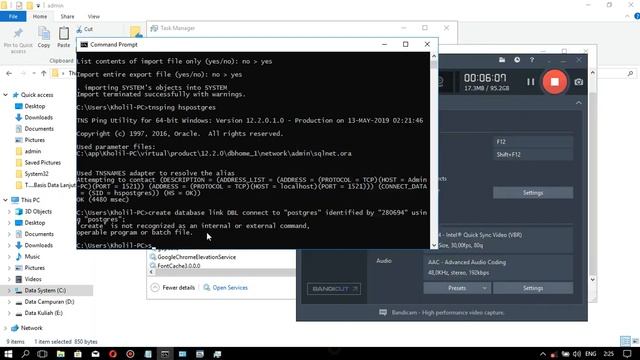
Task: Open notification center icon
Action: [627, 354]
